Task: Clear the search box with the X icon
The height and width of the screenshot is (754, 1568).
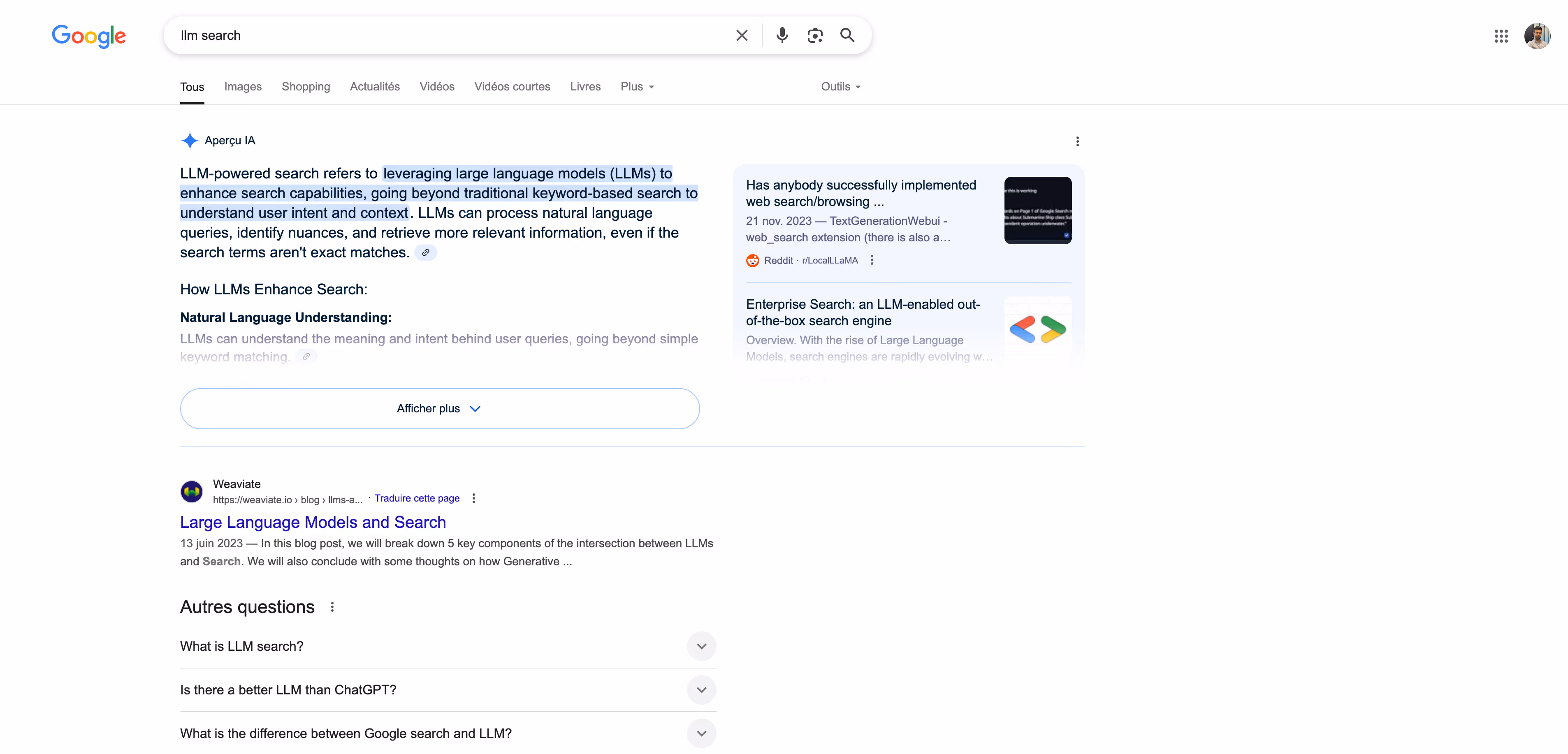Action: (x=741, y=35)
